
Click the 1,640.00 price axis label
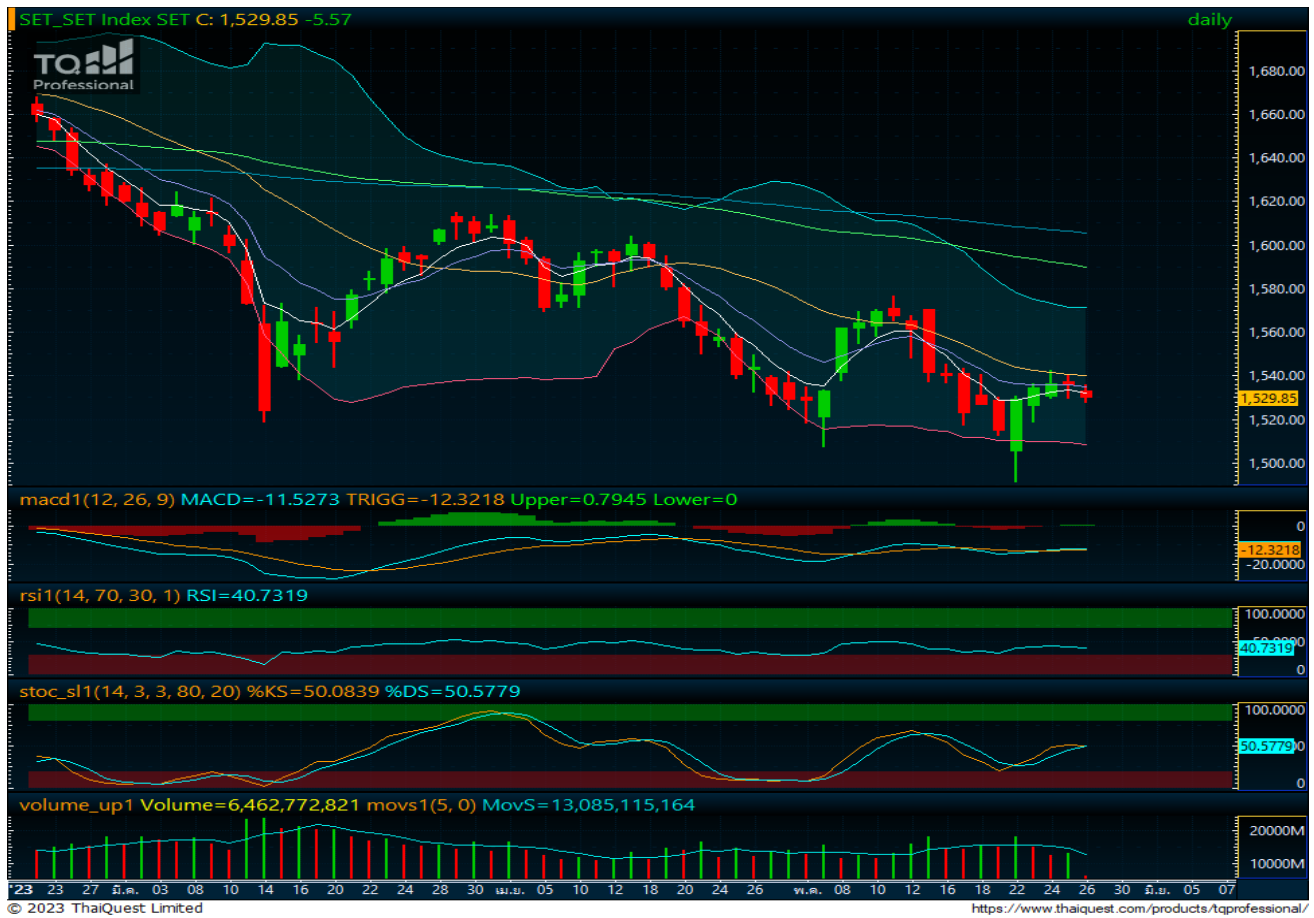point(1274,158)
